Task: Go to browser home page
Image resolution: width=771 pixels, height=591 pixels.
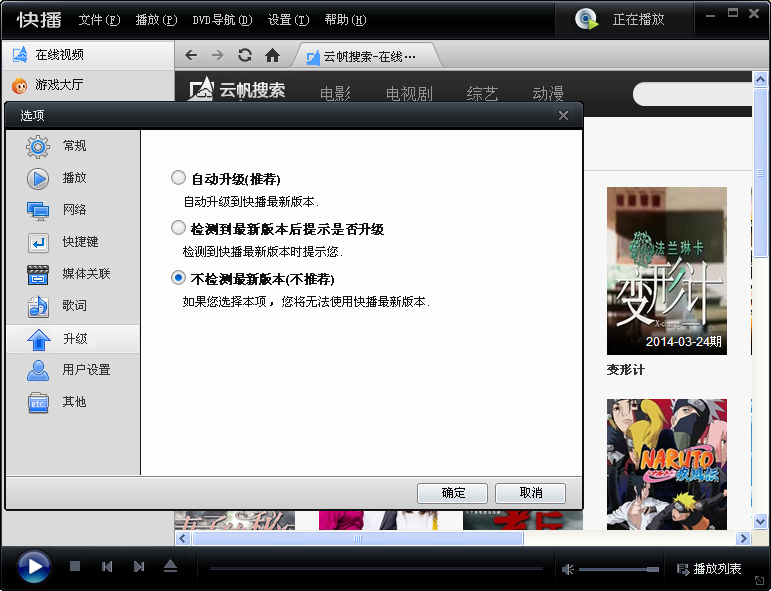Action: tap(272, 55)
